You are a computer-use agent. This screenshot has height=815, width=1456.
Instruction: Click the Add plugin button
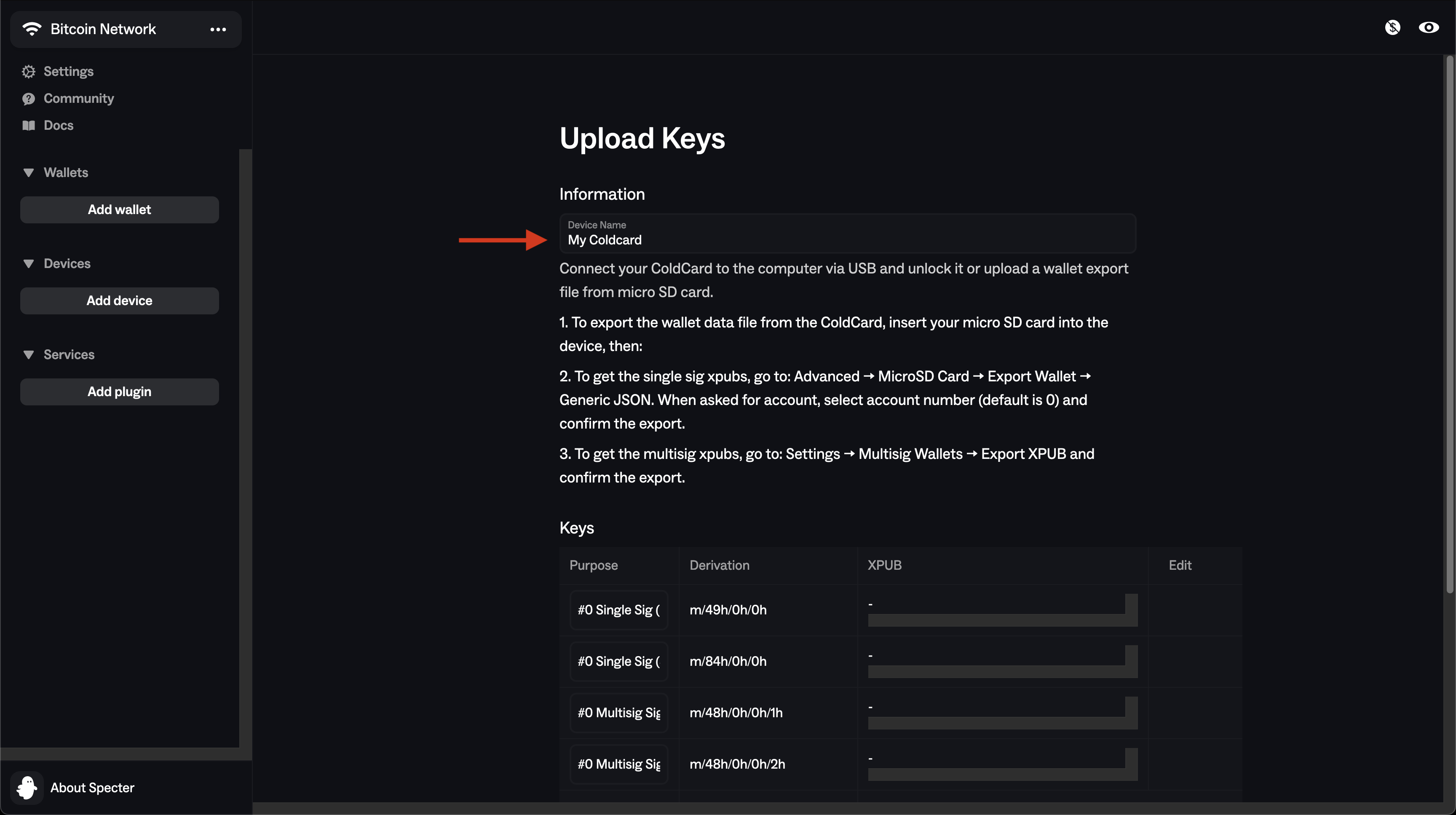[x=119, y=391]
